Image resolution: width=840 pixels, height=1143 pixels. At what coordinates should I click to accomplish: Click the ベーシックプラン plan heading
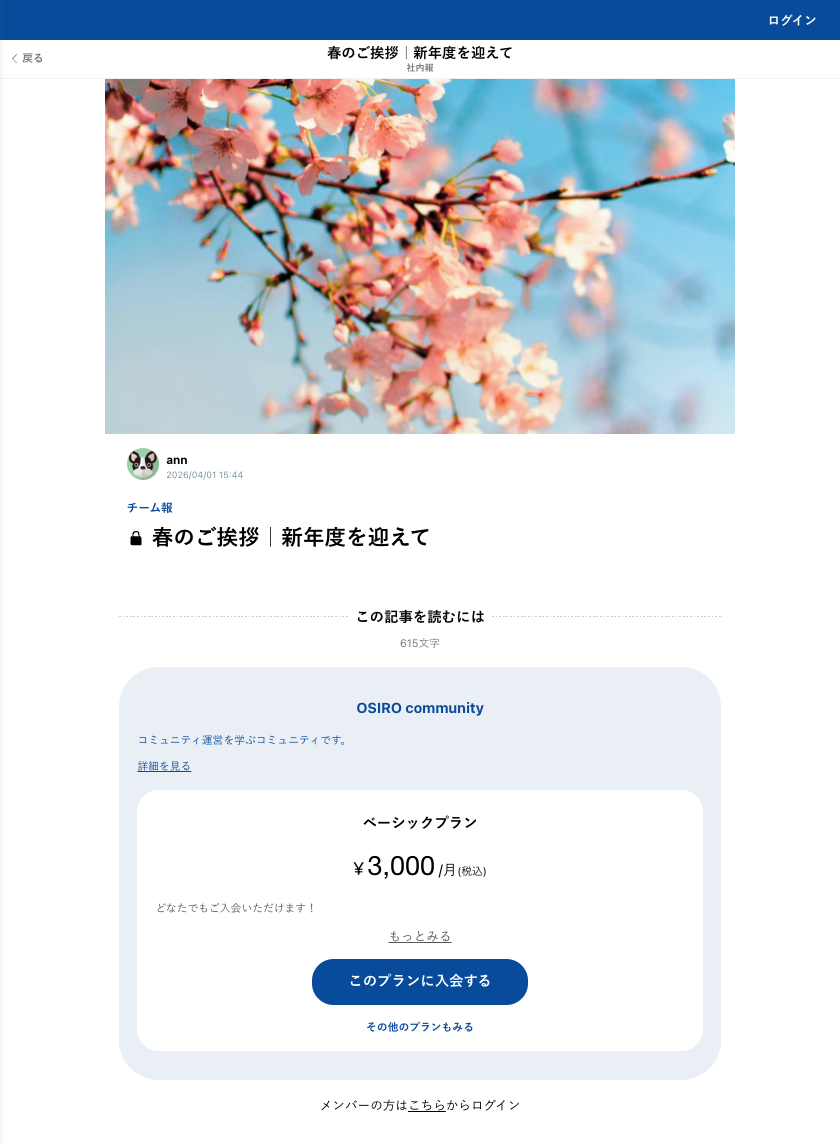coord(420,823)
